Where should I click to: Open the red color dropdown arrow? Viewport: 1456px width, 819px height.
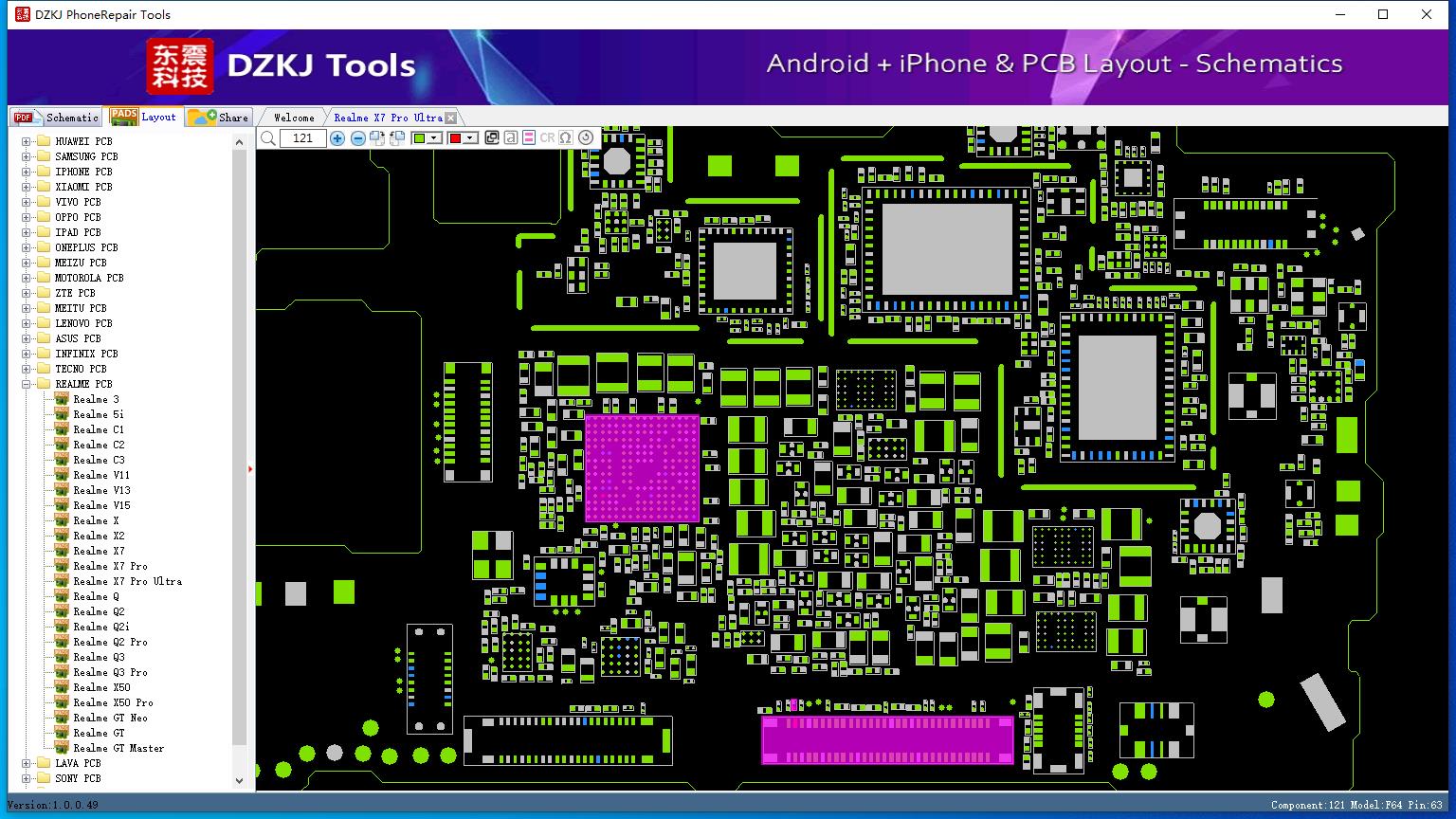(x=470, y=138)
